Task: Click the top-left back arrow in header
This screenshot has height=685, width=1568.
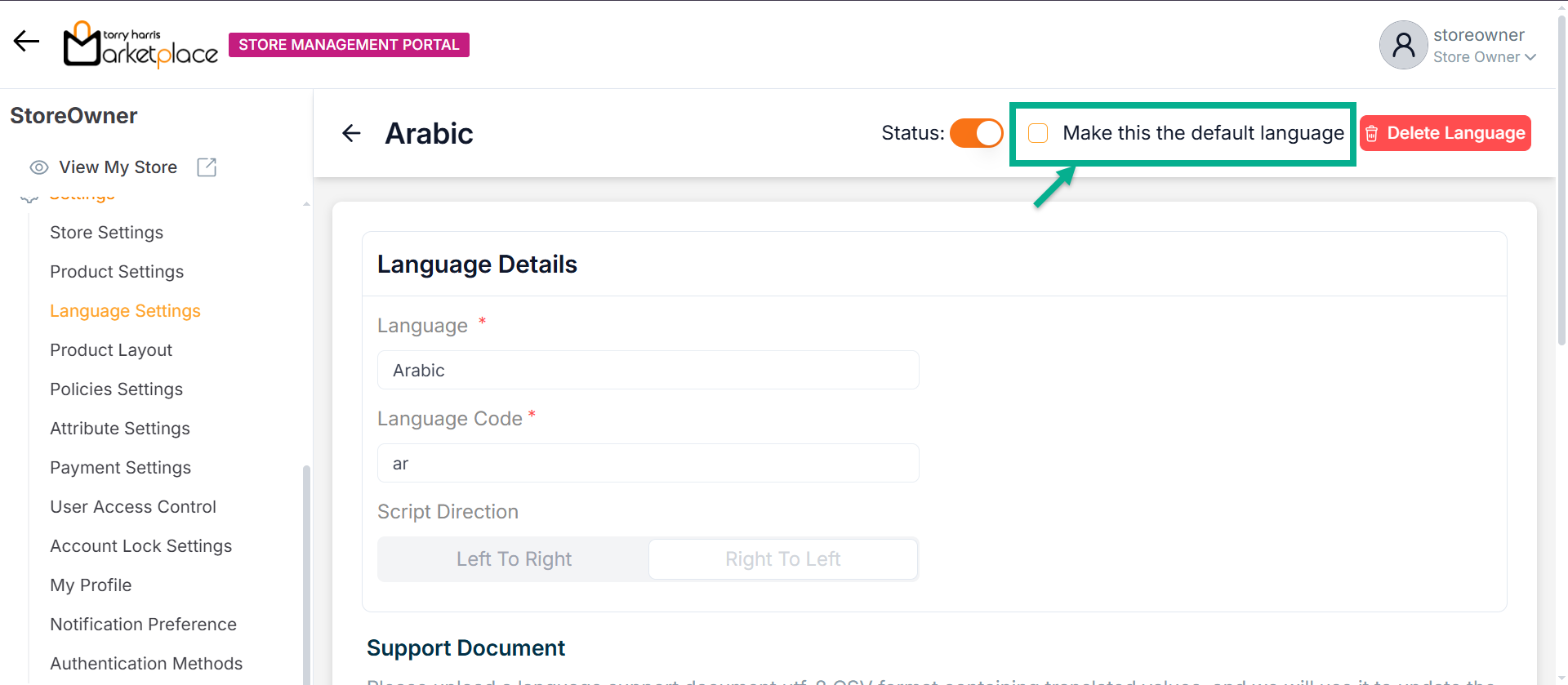Action: pyautogui.click(x=26, y=42)
